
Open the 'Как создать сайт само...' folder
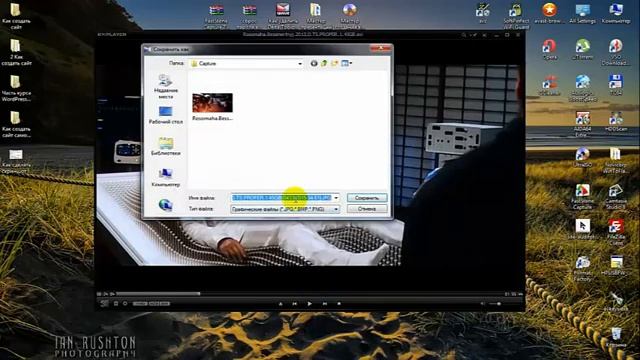16,124
